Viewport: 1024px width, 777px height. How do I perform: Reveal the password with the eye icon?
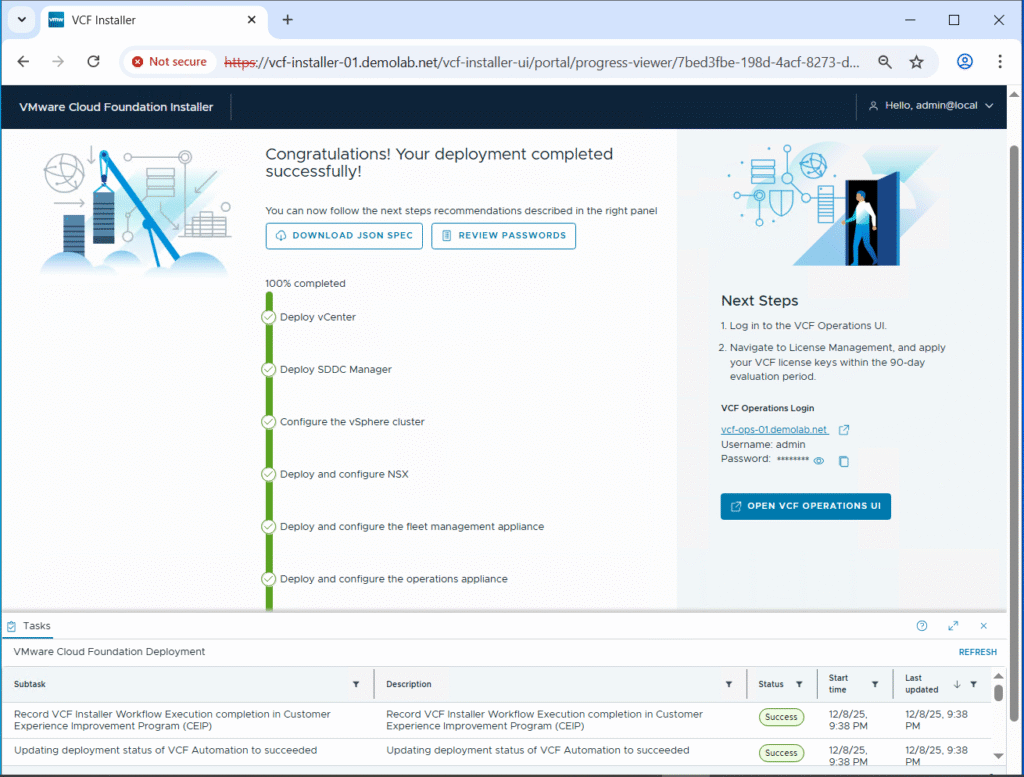point(818,461)
